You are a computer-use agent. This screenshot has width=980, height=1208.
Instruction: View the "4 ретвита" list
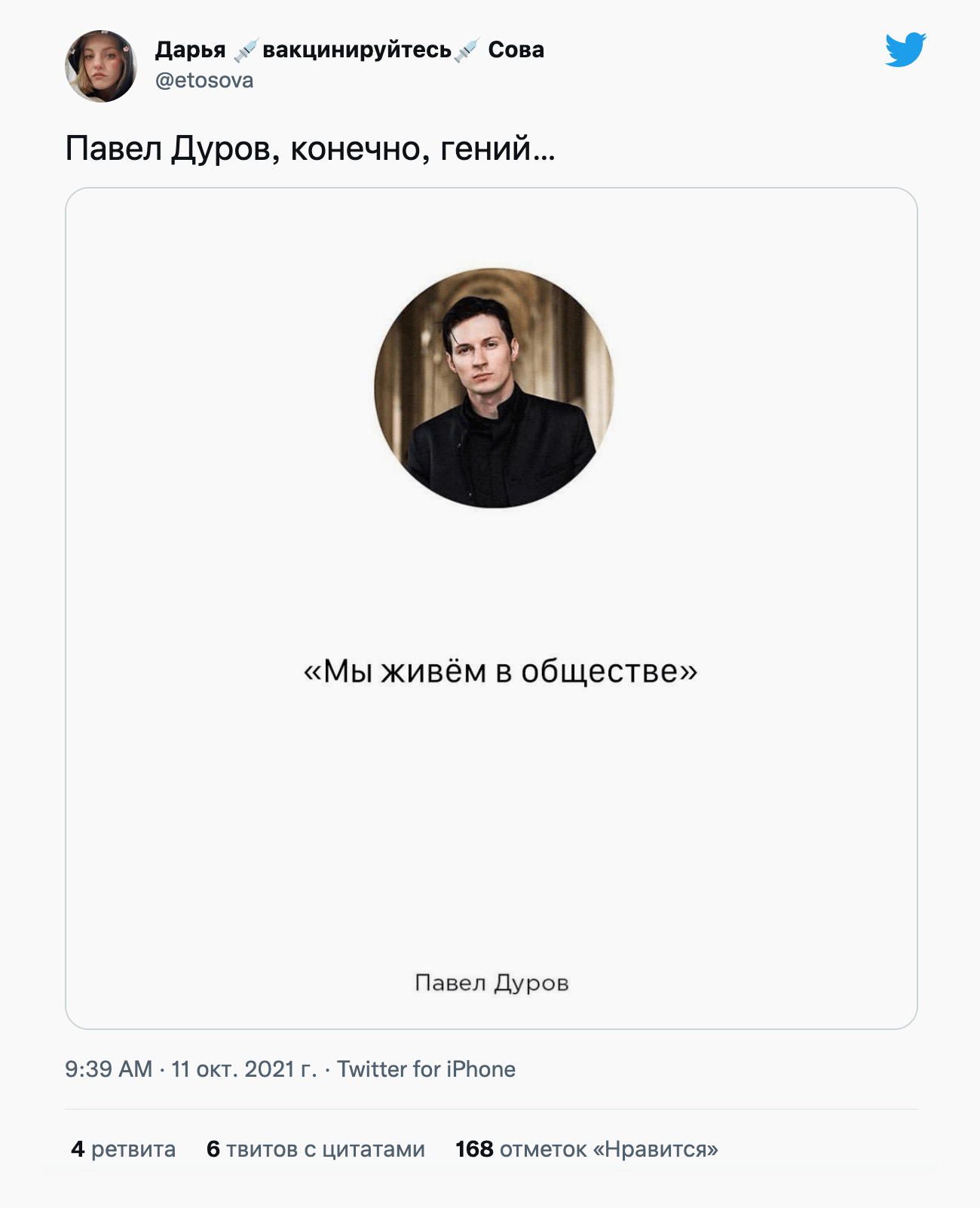[124, 1149]
